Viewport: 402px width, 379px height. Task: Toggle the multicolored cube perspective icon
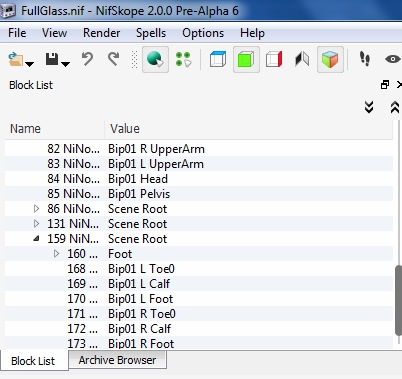[330, 60]
